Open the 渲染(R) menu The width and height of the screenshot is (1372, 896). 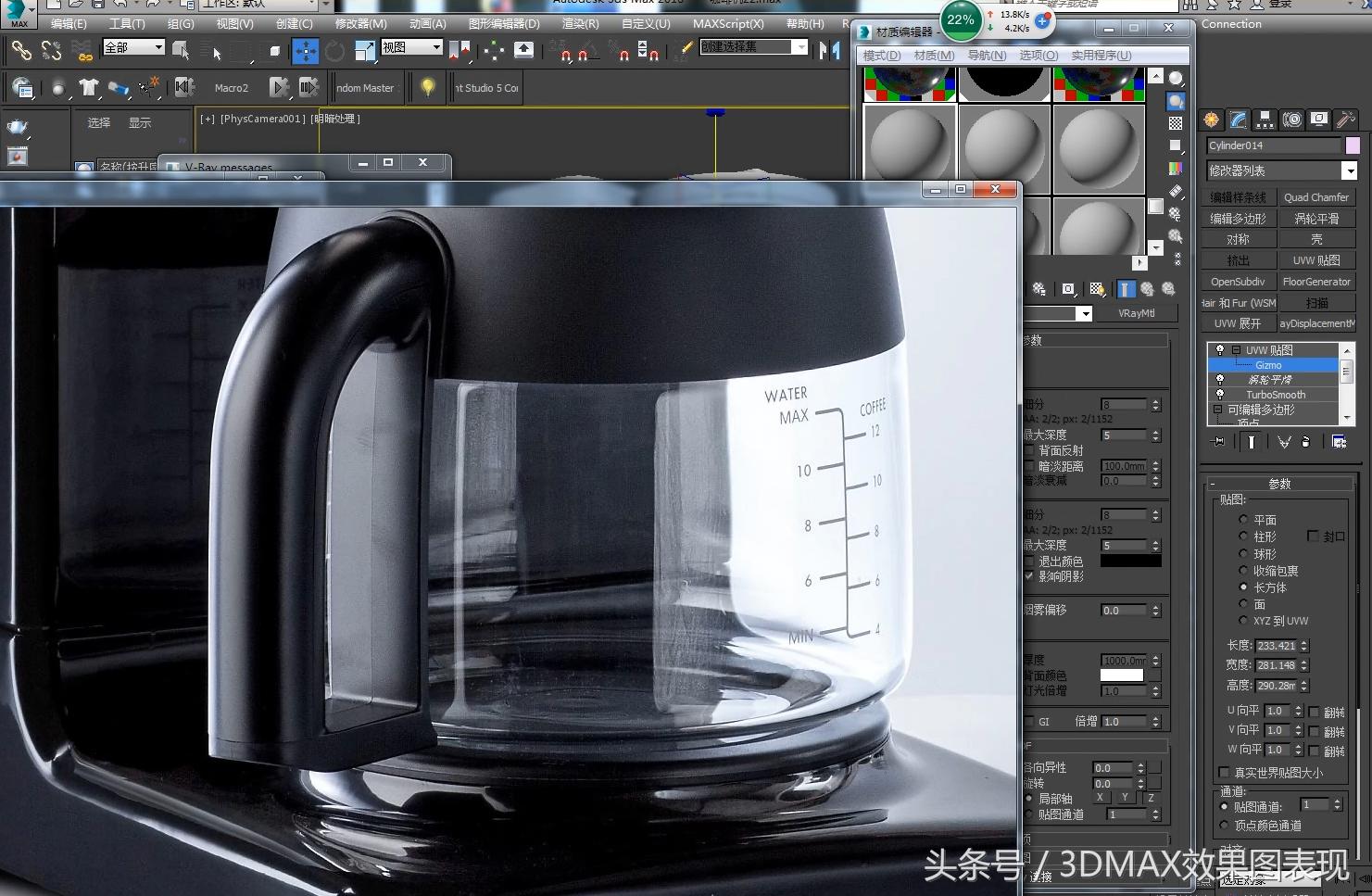coord(580,23)
